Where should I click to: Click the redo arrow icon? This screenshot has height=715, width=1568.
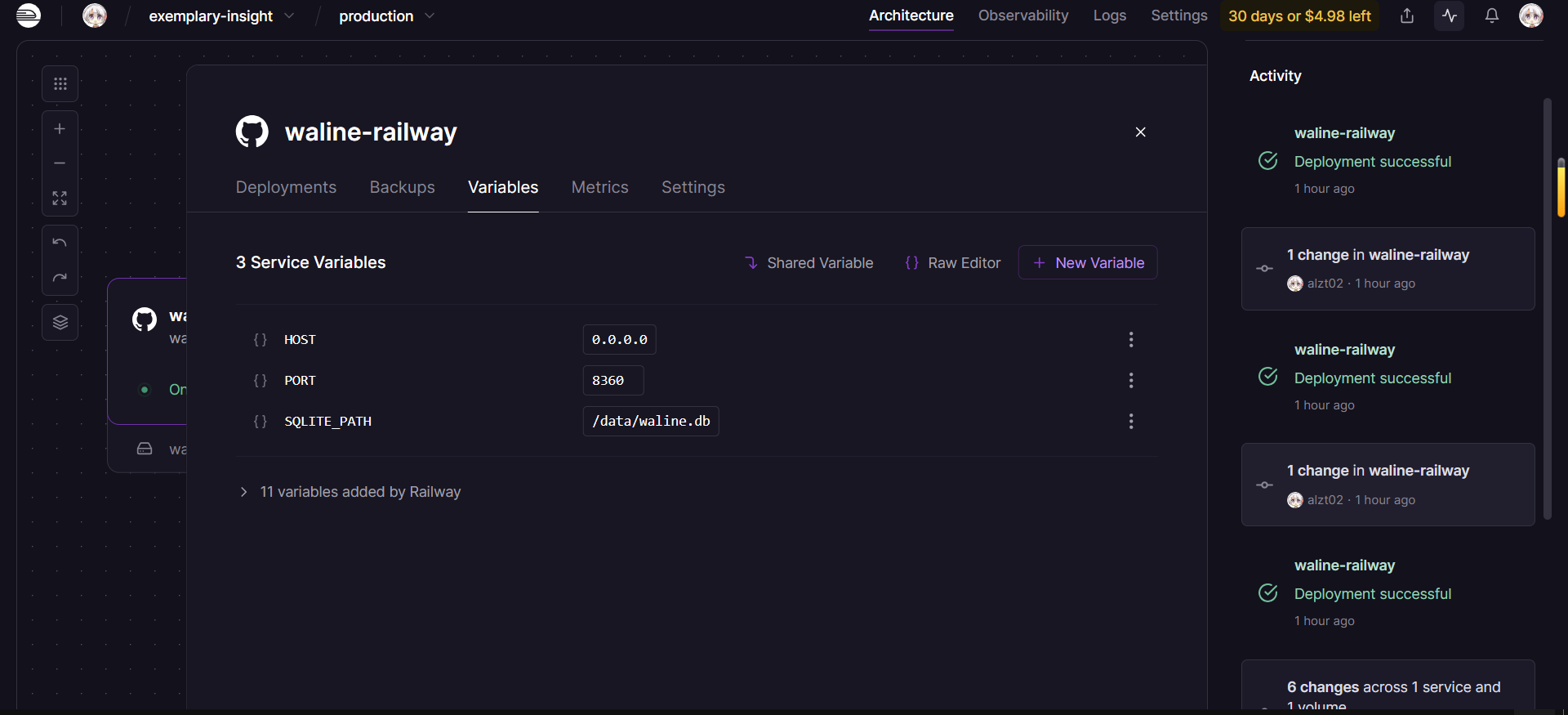tap(60, 278)
